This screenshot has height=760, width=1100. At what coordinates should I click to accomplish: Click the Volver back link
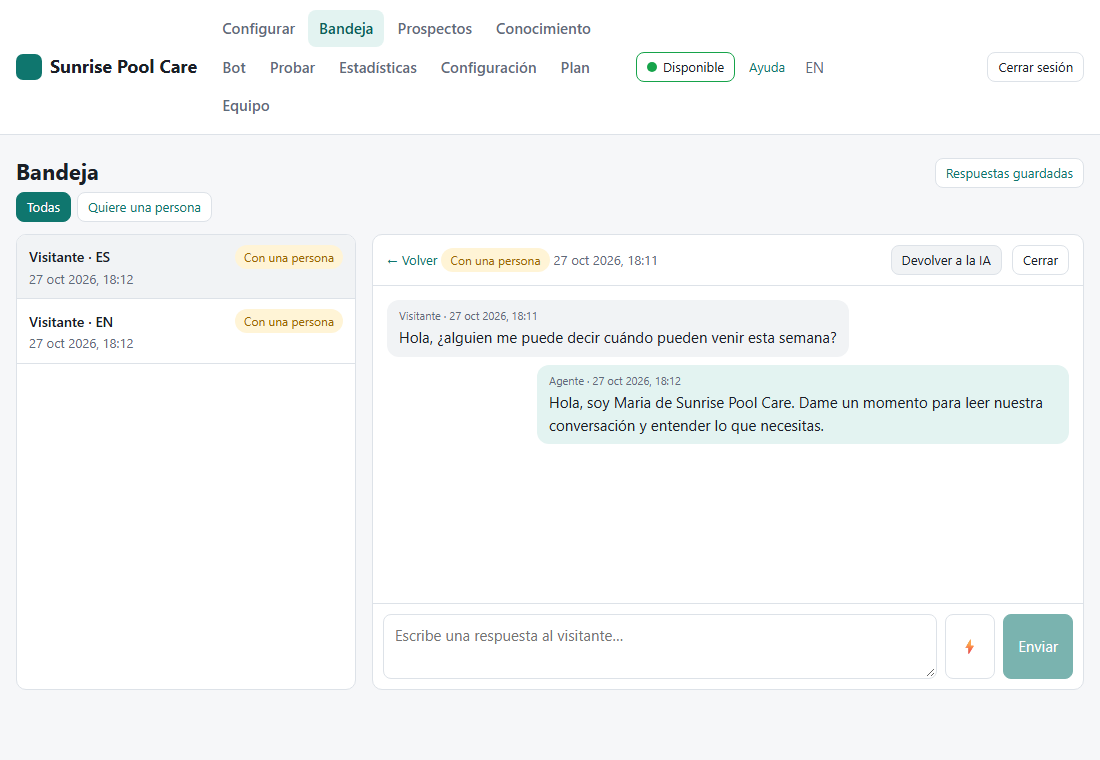coord(412,260)
